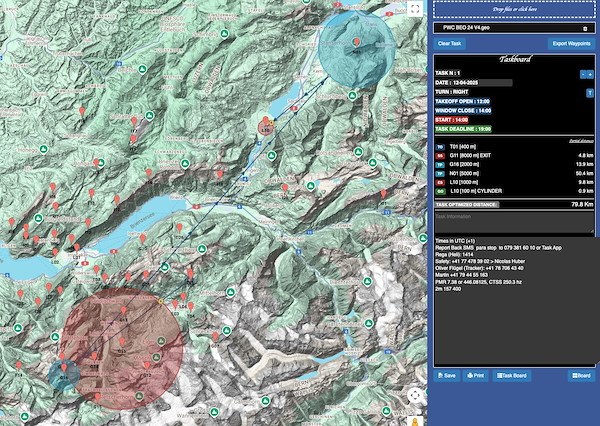
Task: Click the T14 waypoint marker on map
Action: click(18, 366)
